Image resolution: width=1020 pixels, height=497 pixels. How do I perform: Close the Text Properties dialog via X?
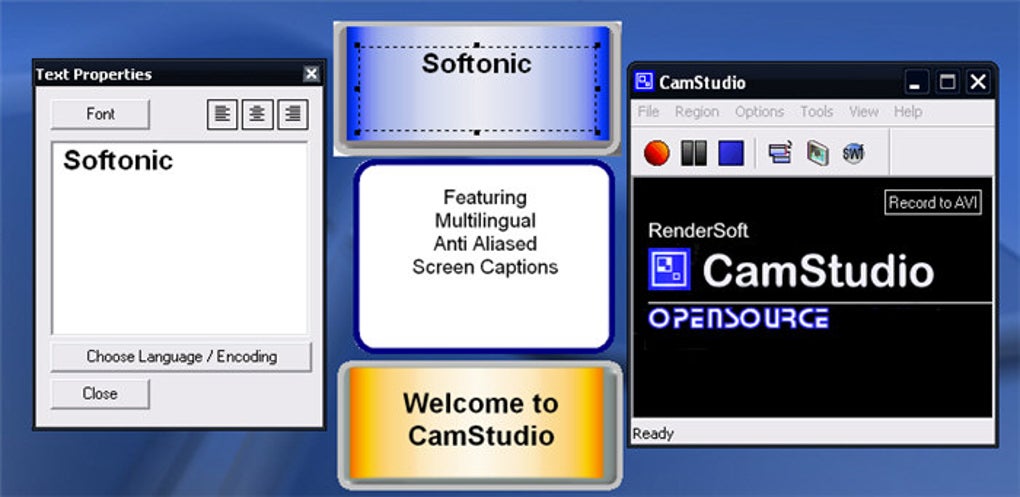(312, 74)
